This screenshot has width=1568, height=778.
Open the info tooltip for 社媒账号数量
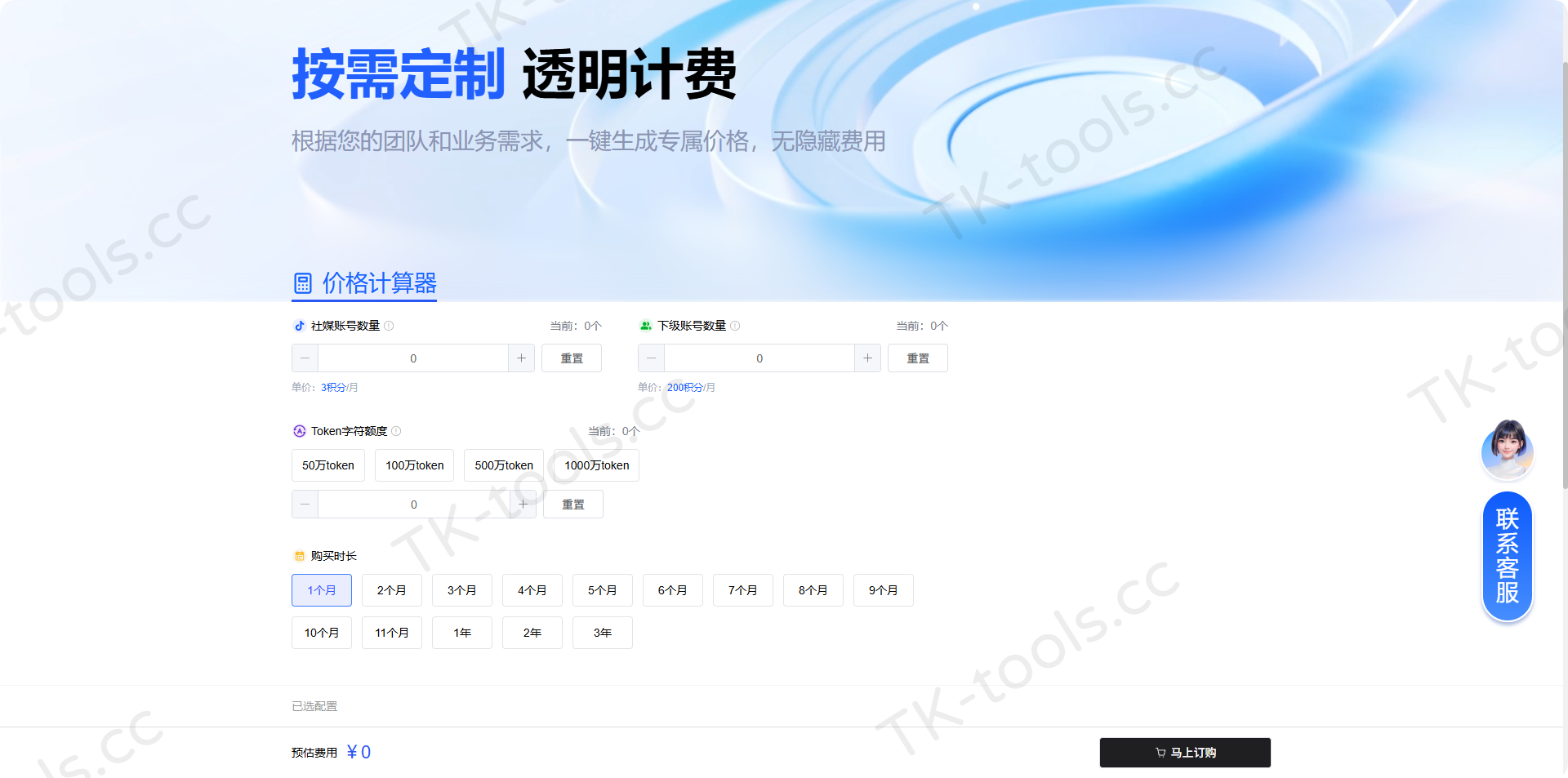click(389, 326)
